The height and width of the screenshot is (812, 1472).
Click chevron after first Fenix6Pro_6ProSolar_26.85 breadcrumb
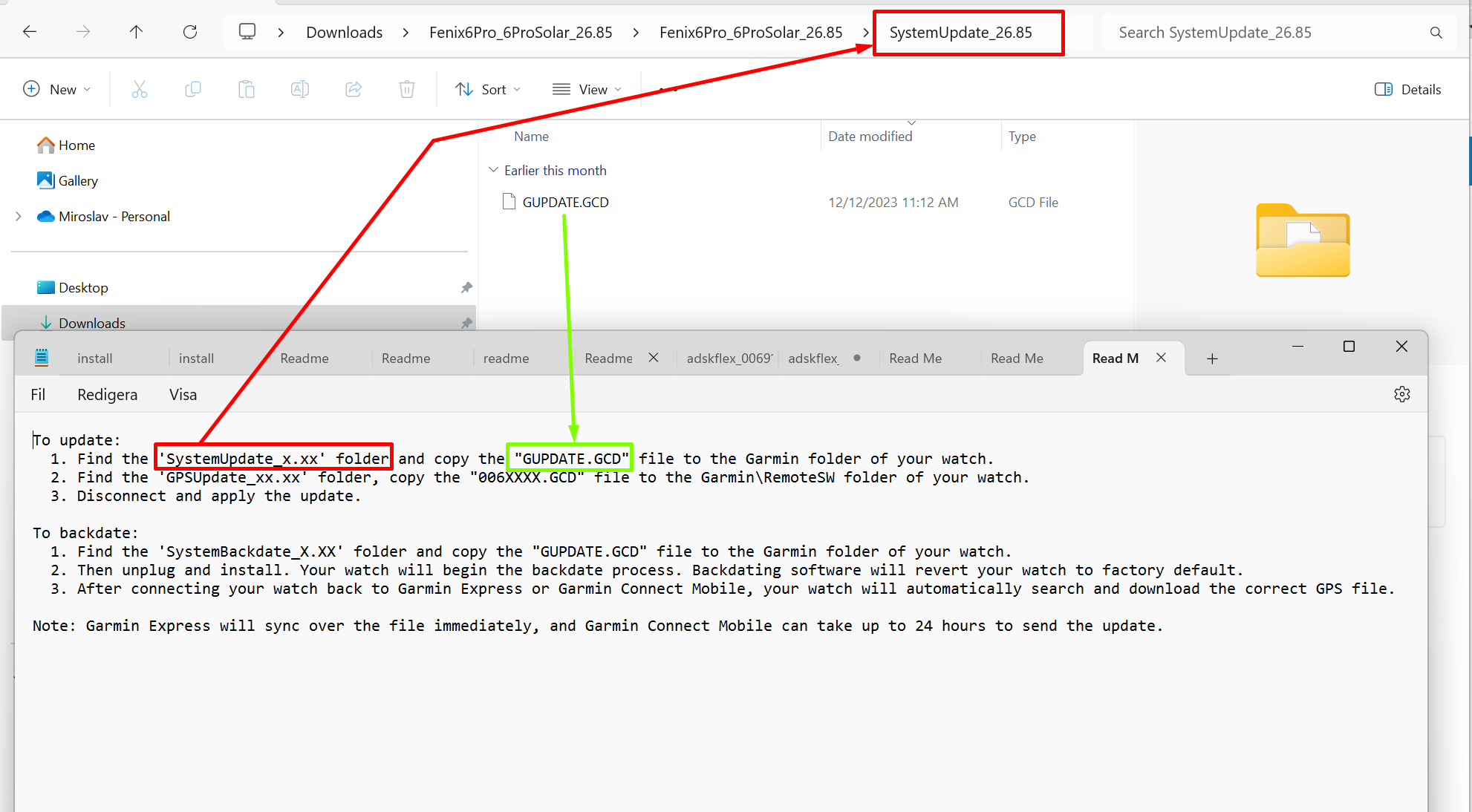(x=636, y=33)
